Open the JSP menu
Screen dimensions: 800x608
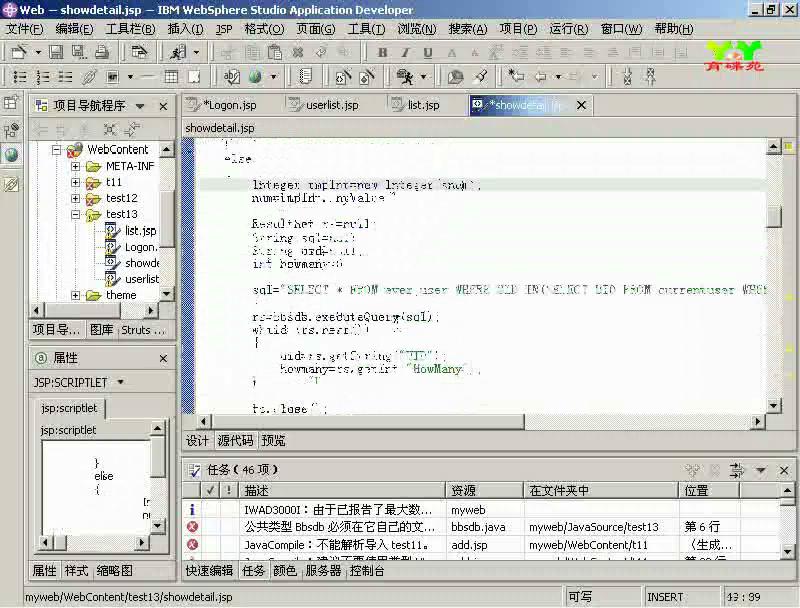tap(223, 29)
